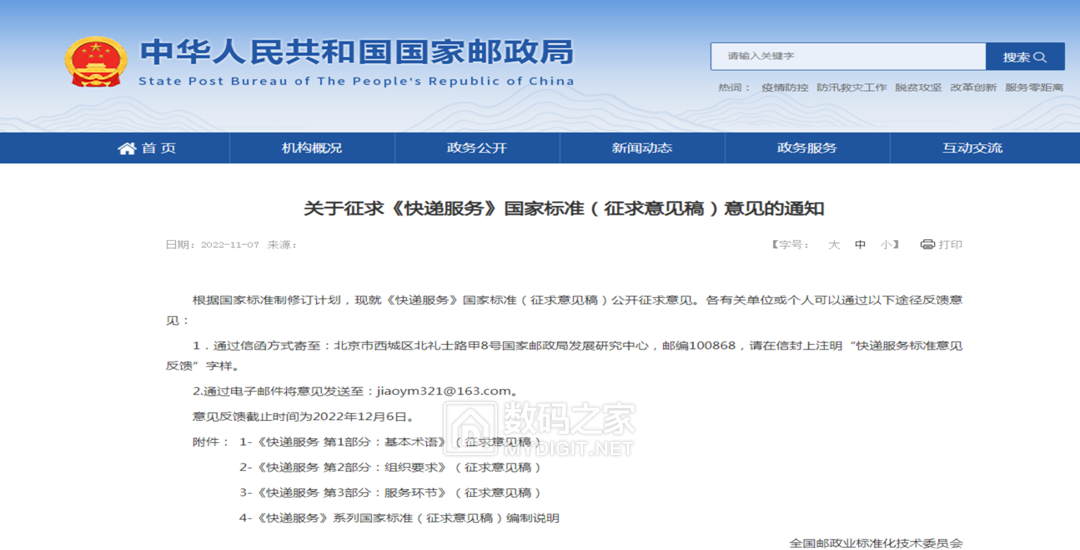
Task: Click the home icon in navigation bar
Action: 126,148
